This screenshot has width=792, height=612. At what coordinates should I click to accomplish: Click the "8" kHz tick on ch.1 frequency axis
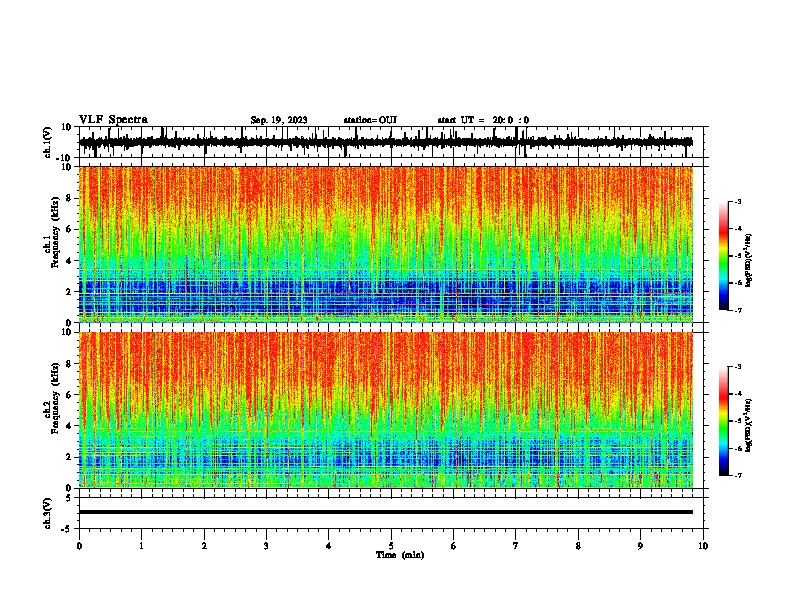(x=69, y=198)
